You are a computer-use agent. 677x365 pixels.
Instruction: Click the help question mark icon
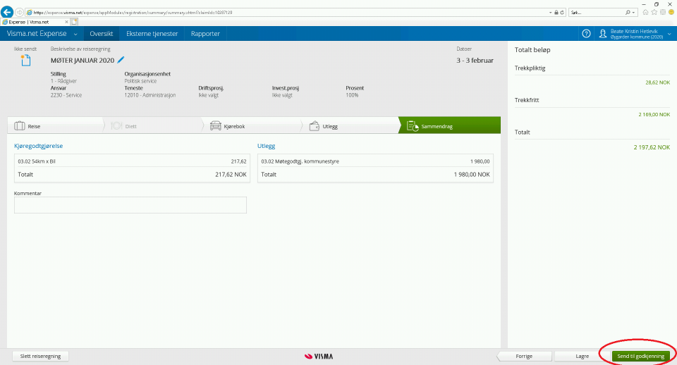(586, 34)
